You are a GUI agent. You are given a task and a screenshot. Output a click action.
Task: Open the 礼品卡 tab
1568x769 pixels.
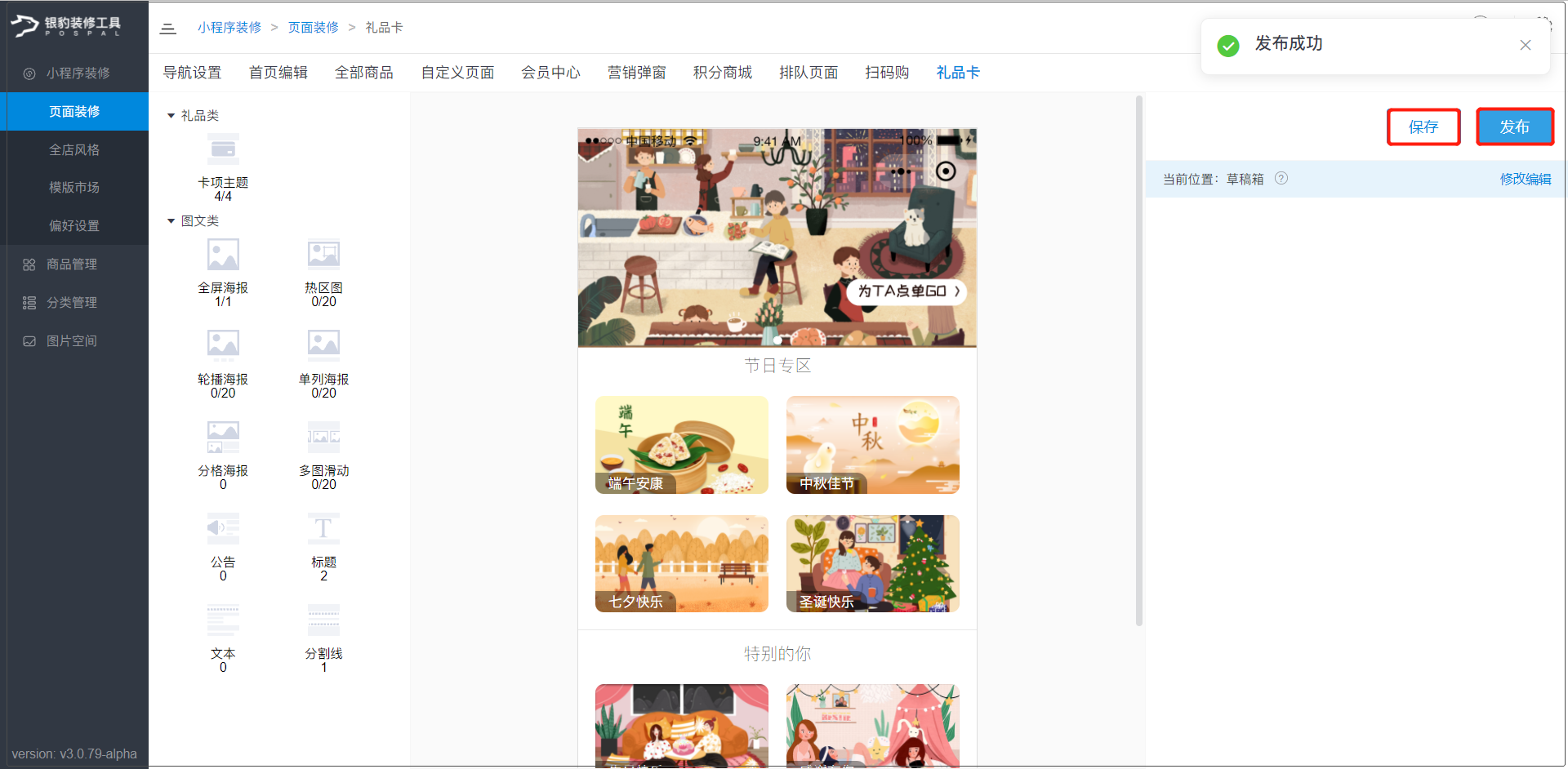(958, 73)
